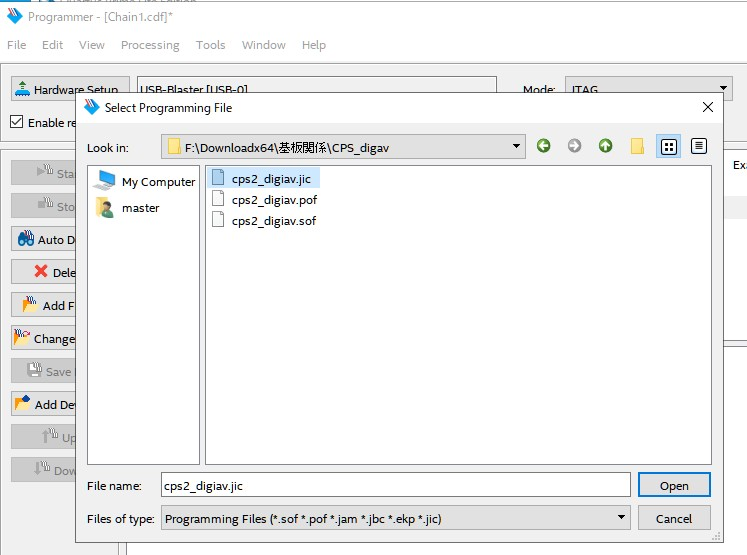Close the Select Programming File dialog
This screenshot has height=555, width=747.
click(707, 107)
